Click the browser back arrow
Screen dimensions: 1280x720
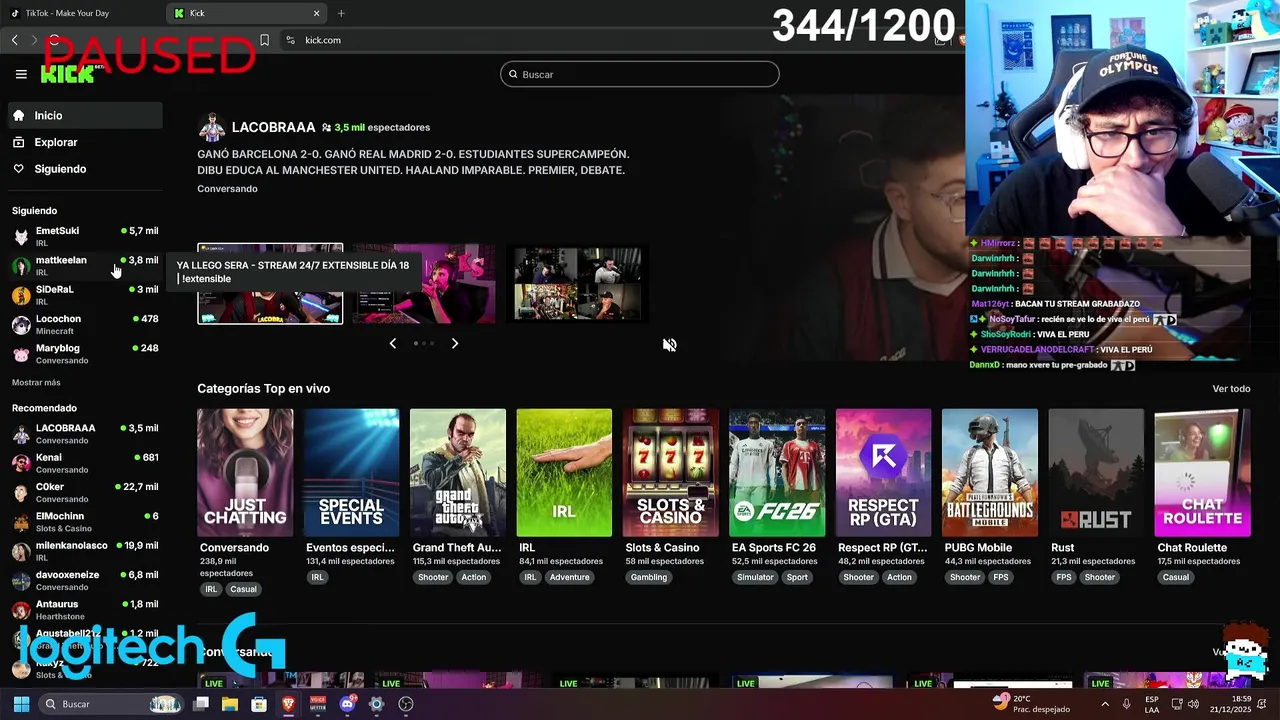pyautogui.click(x=14, y=40)
